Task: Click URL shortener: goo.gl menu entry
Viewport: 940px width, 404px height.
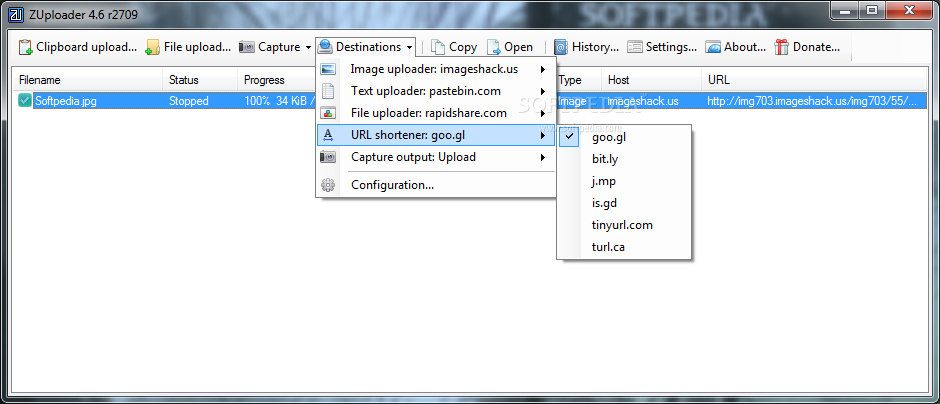Action: pyautogui.click(x=436, y=135)
